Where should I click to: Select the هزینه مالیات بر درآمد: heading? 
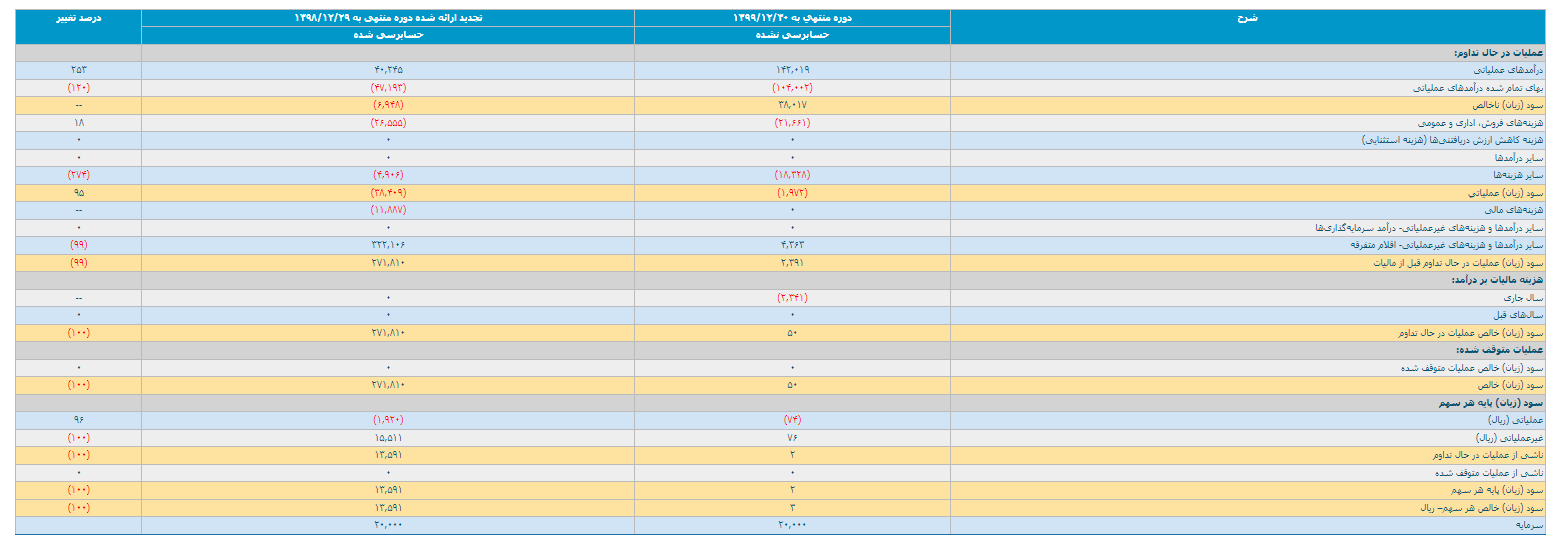[1496, 280]
